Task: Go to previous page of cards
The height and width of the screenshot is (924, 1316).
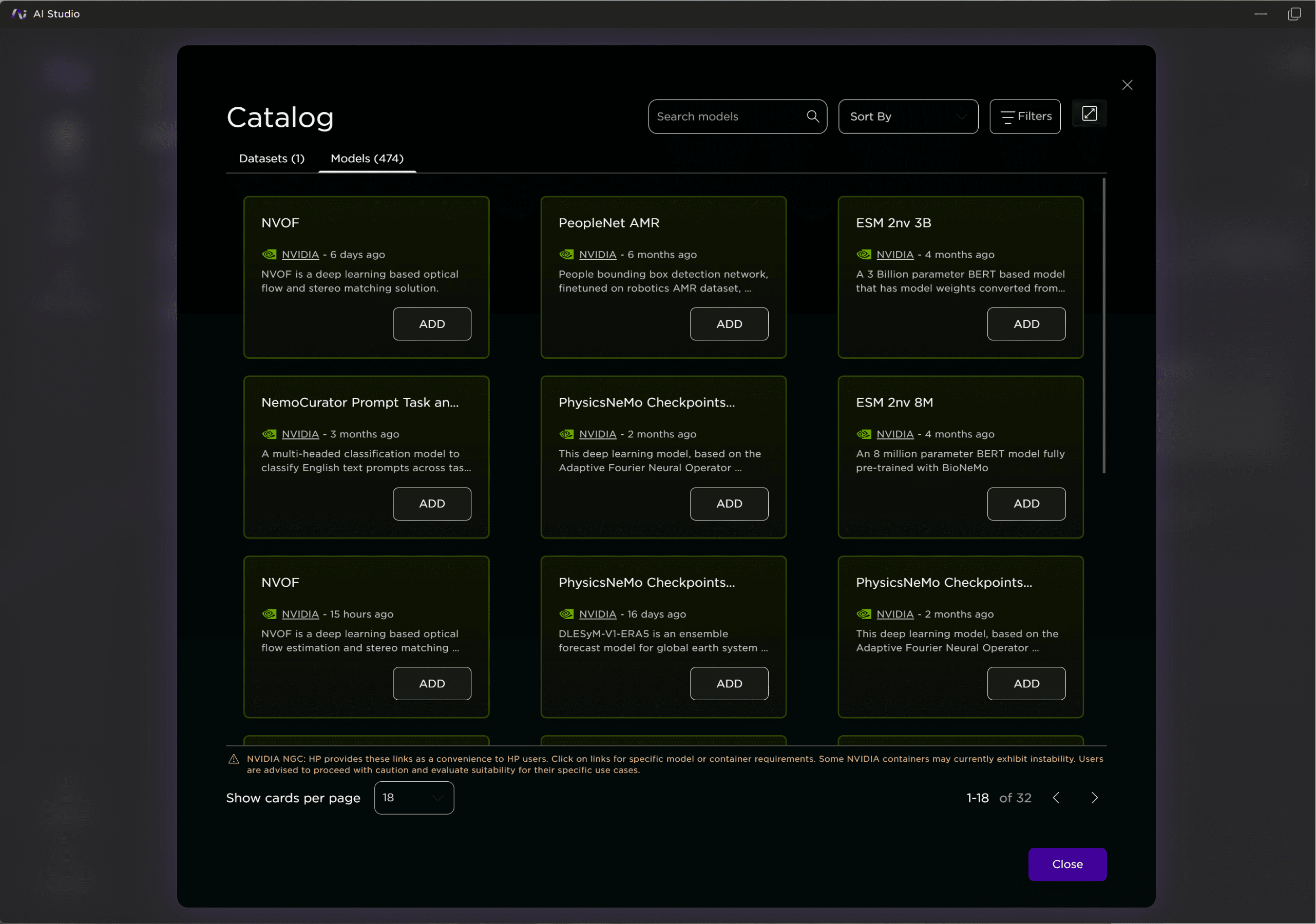Action: tap(1056, 798)
